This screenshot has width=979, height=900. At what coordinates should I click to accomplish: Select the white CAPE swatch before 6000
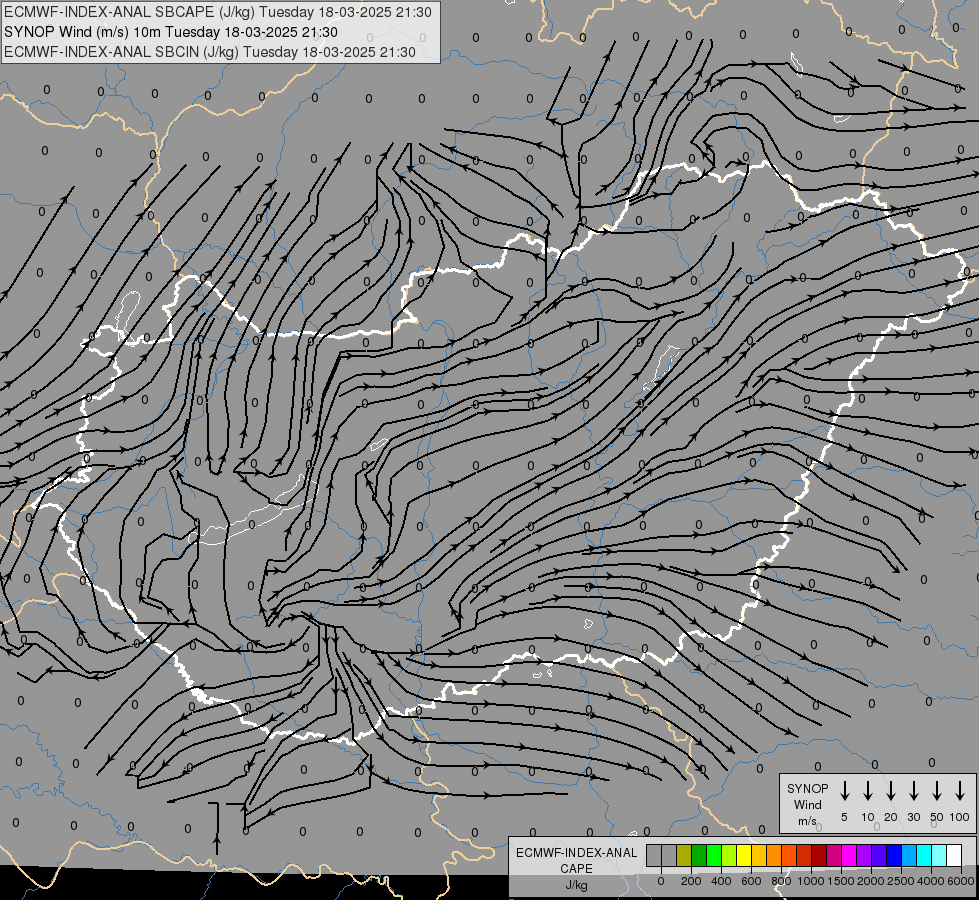pos(955,855)
